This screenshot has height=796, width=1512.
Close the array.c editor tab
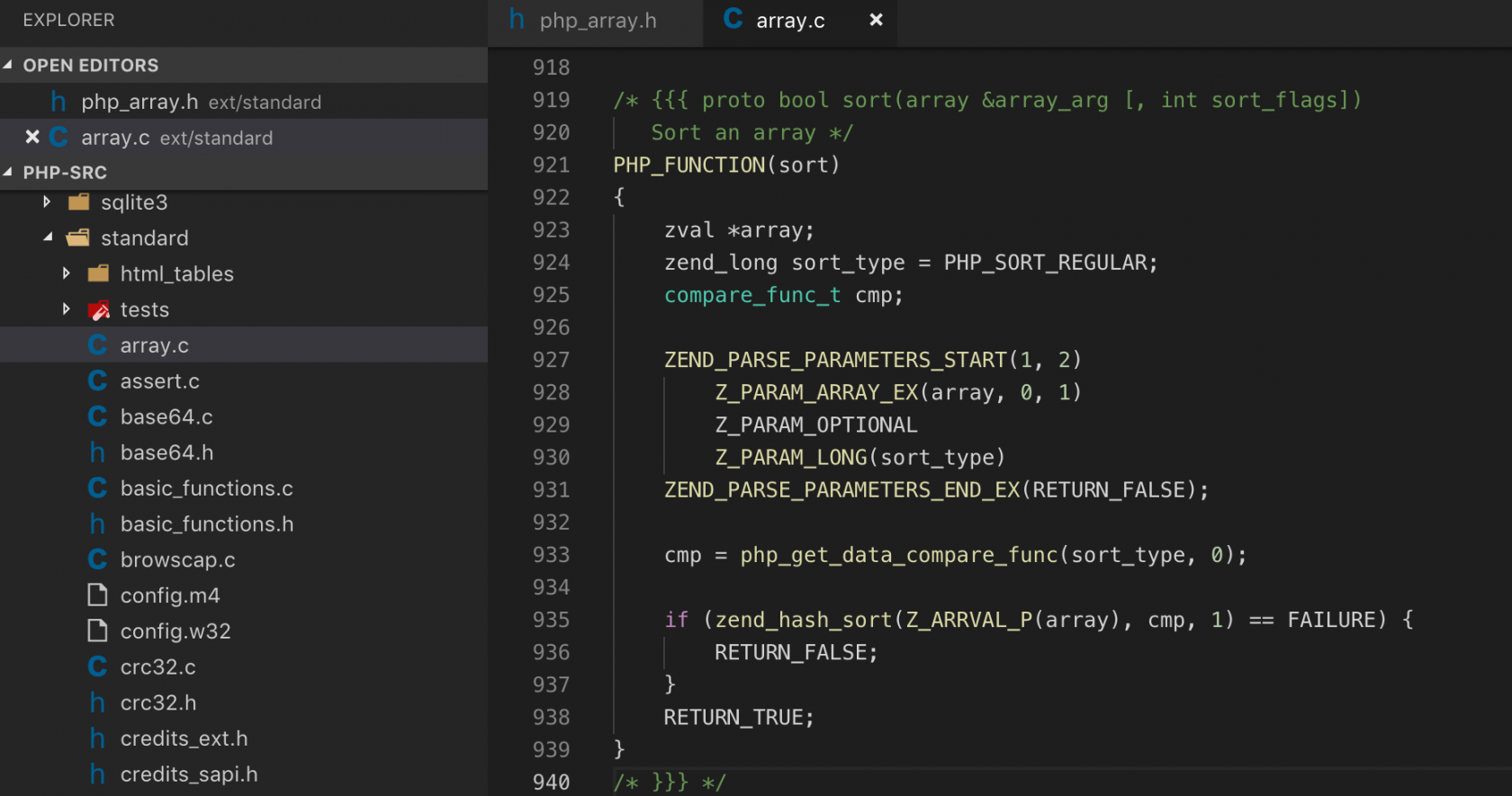click(876, 20)
